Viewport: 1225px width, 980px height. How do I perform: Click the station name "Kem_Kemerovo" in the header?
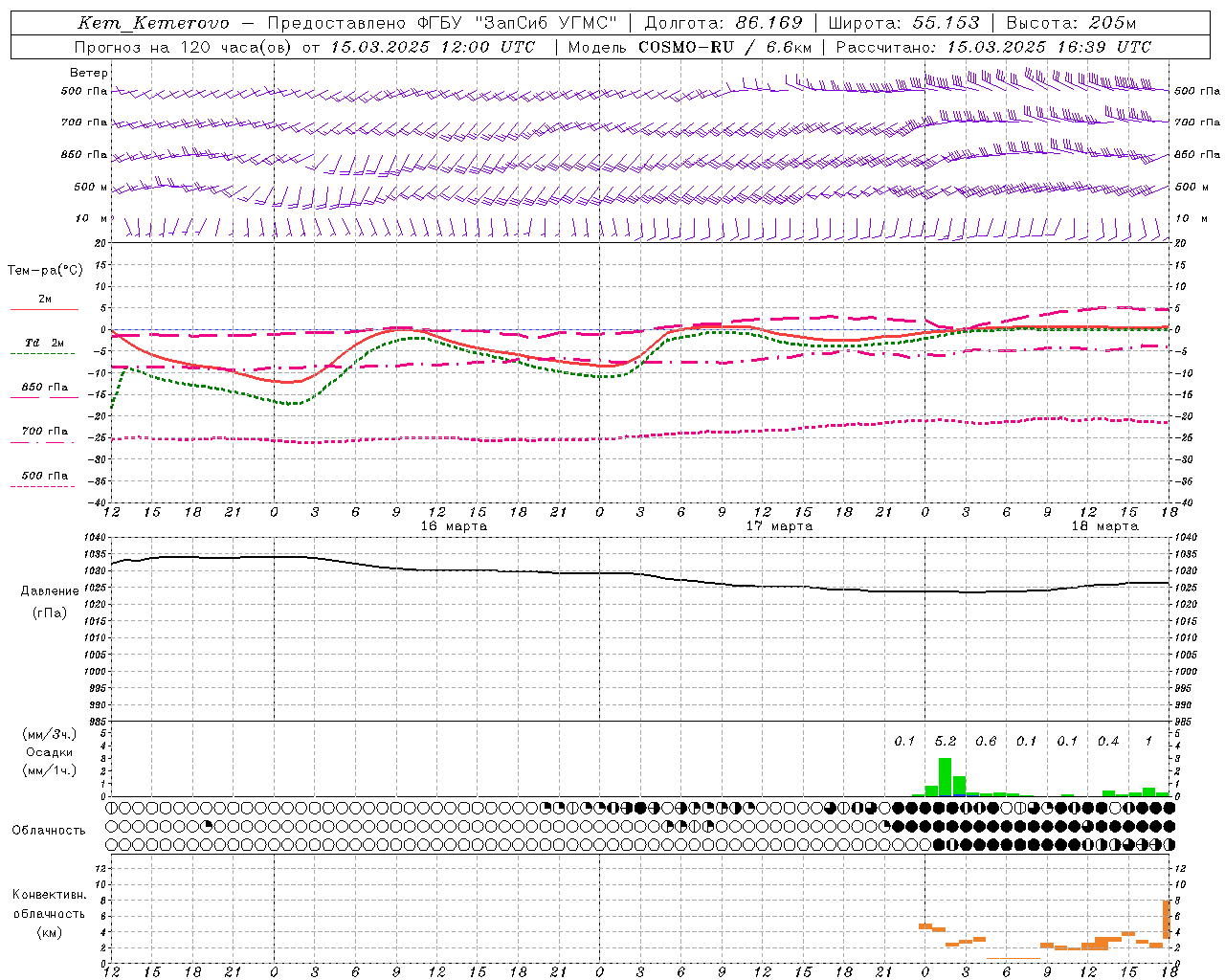tap(154, 23)
